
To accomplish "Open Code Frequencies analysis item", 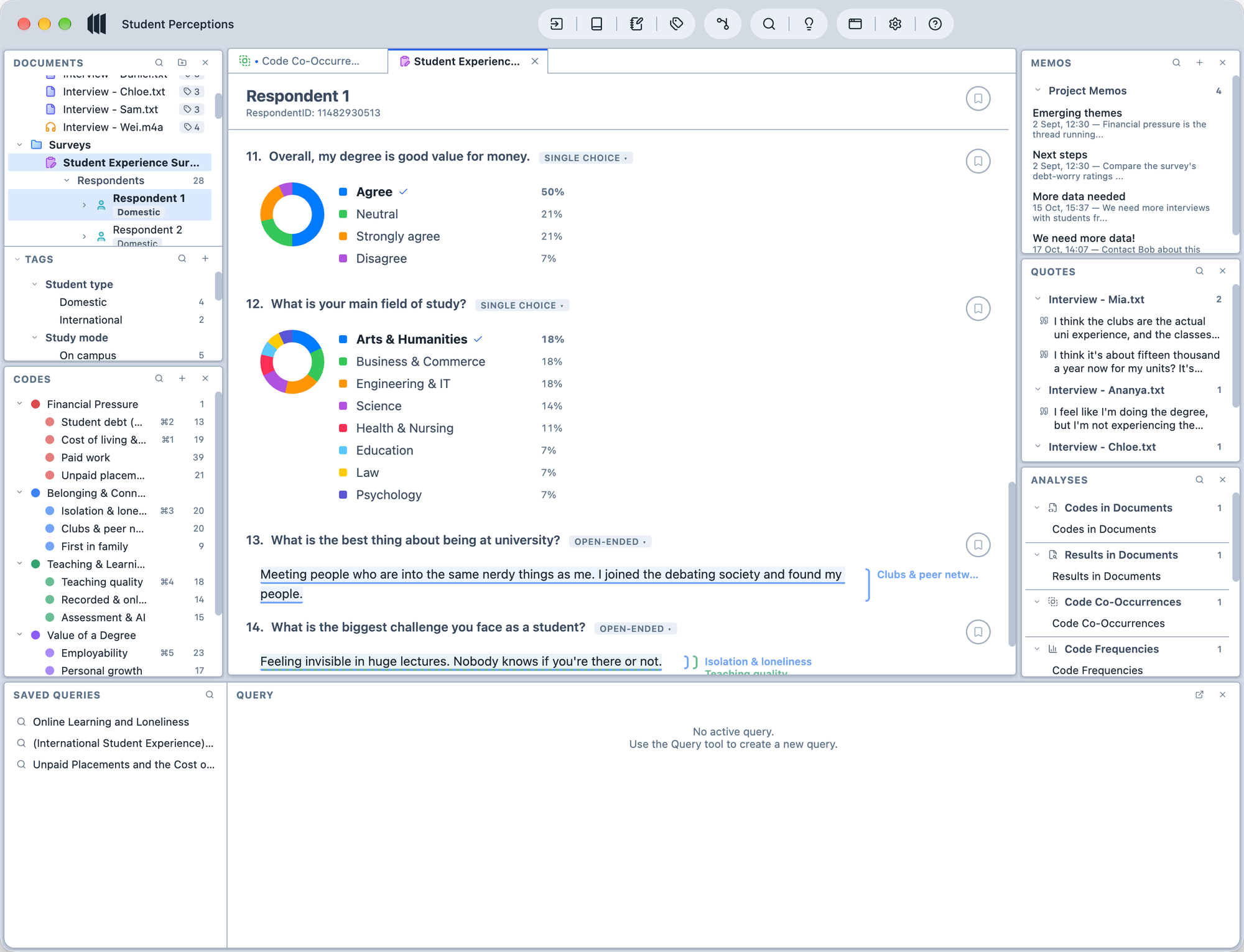I will click(x=1097, y=670).
